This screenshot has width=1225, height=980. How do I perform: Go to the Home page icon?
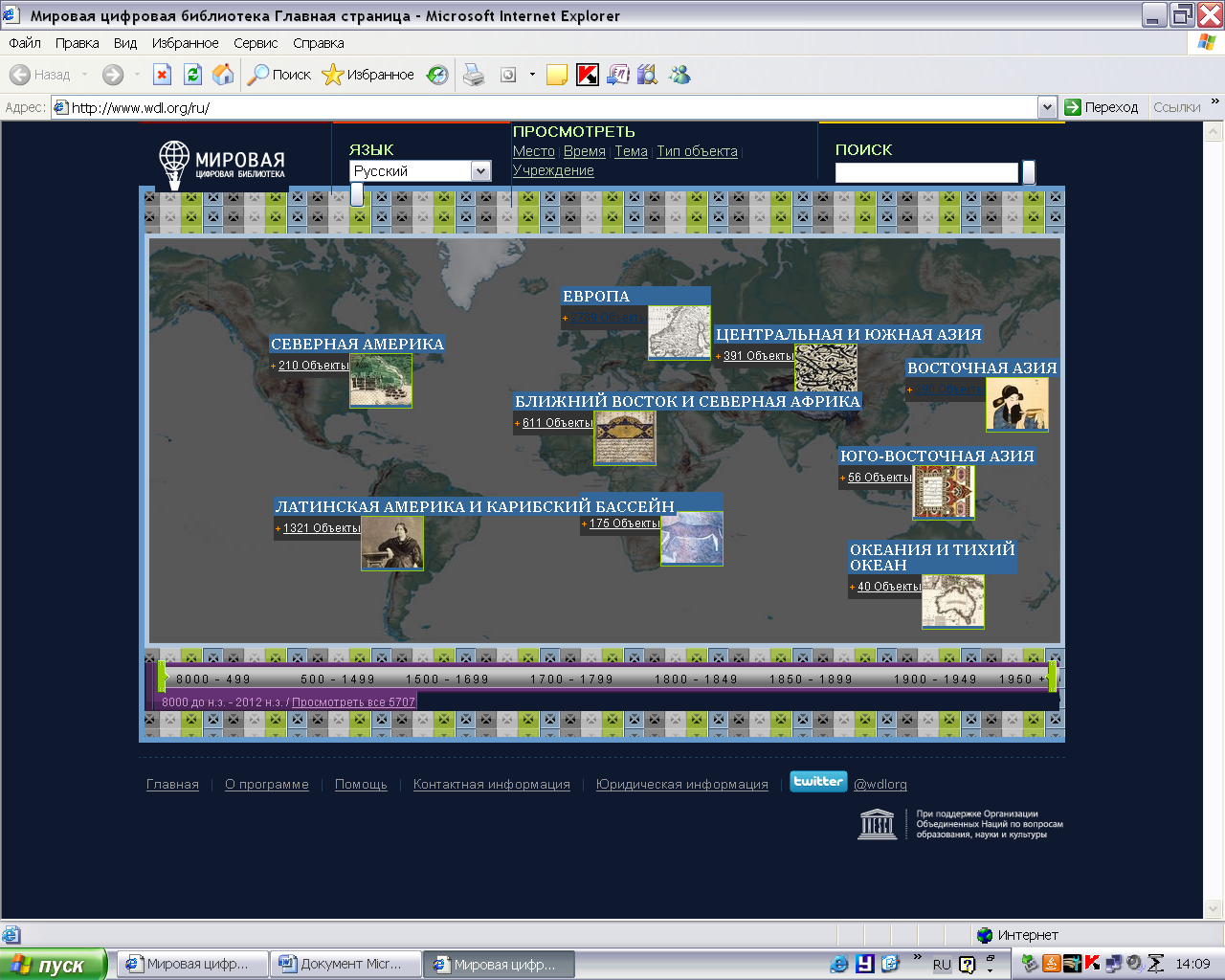(223, 75)
